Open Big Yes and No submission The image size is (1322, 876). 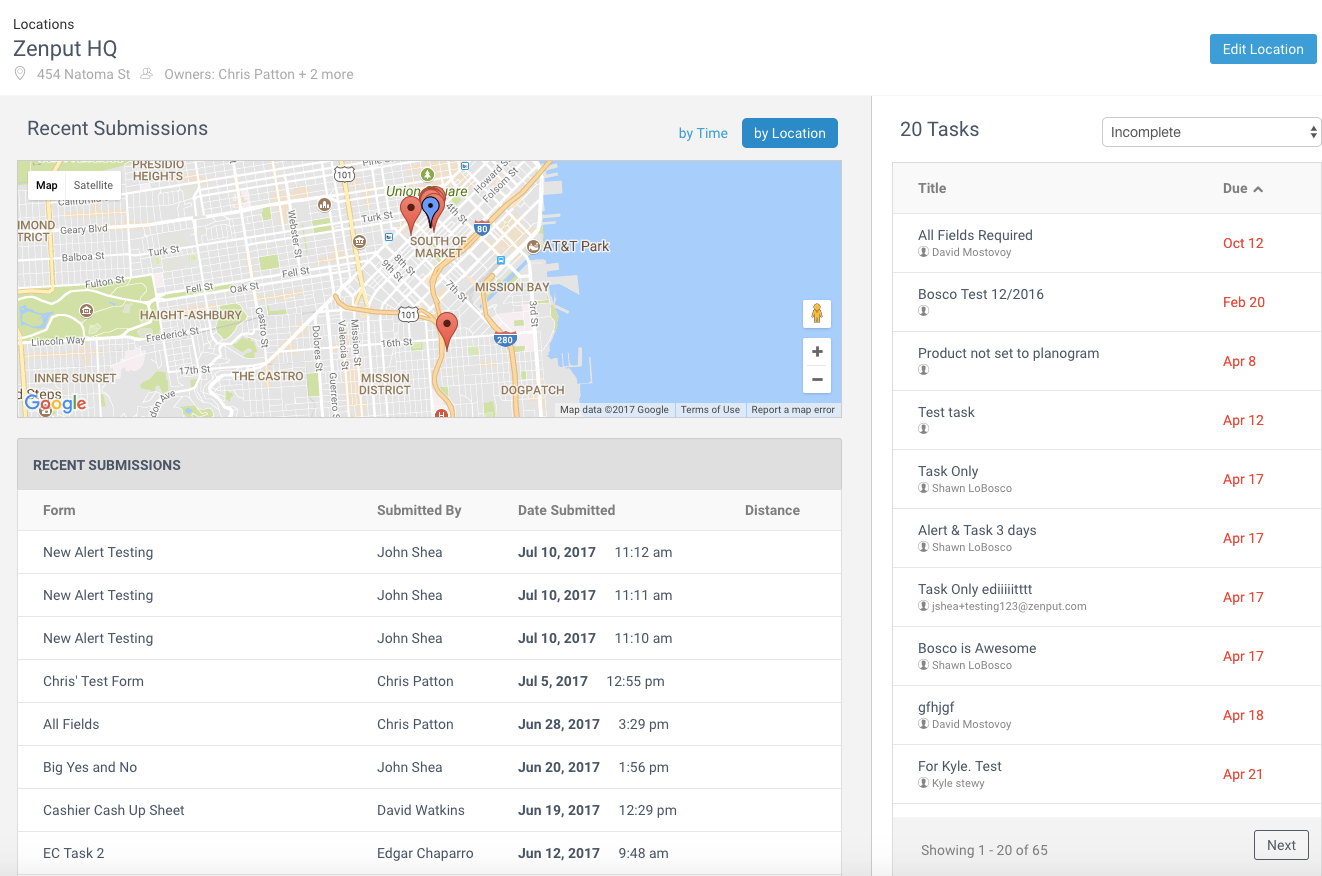[429, 767]
